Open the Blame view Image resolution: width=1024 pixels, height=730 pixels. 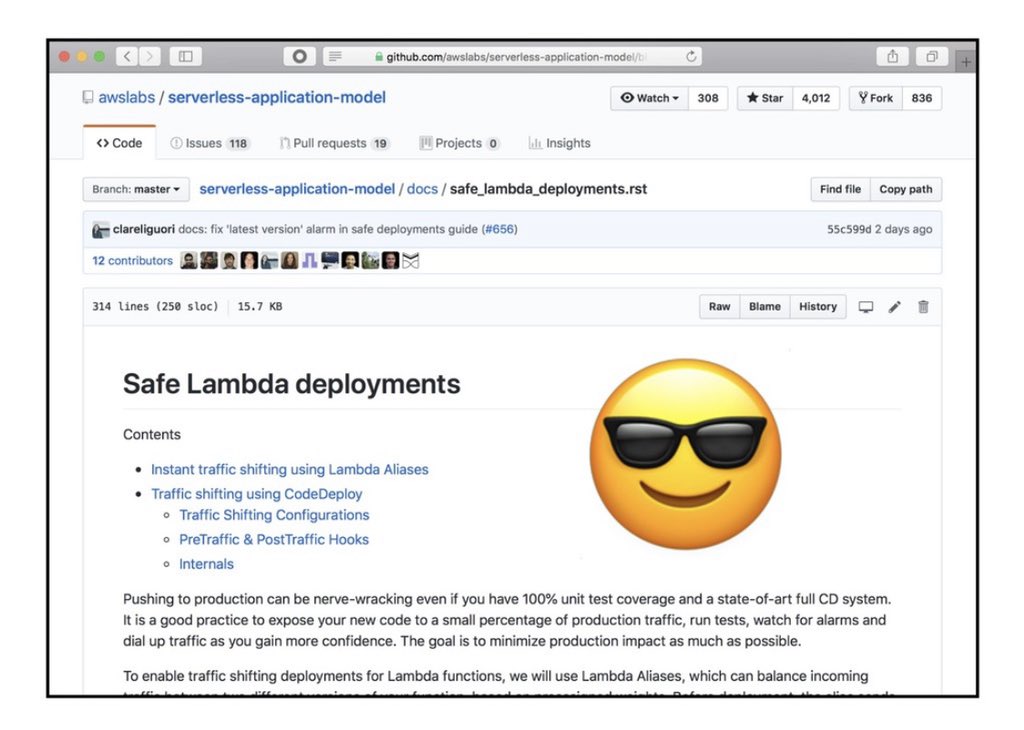click(x=765, y=307)
